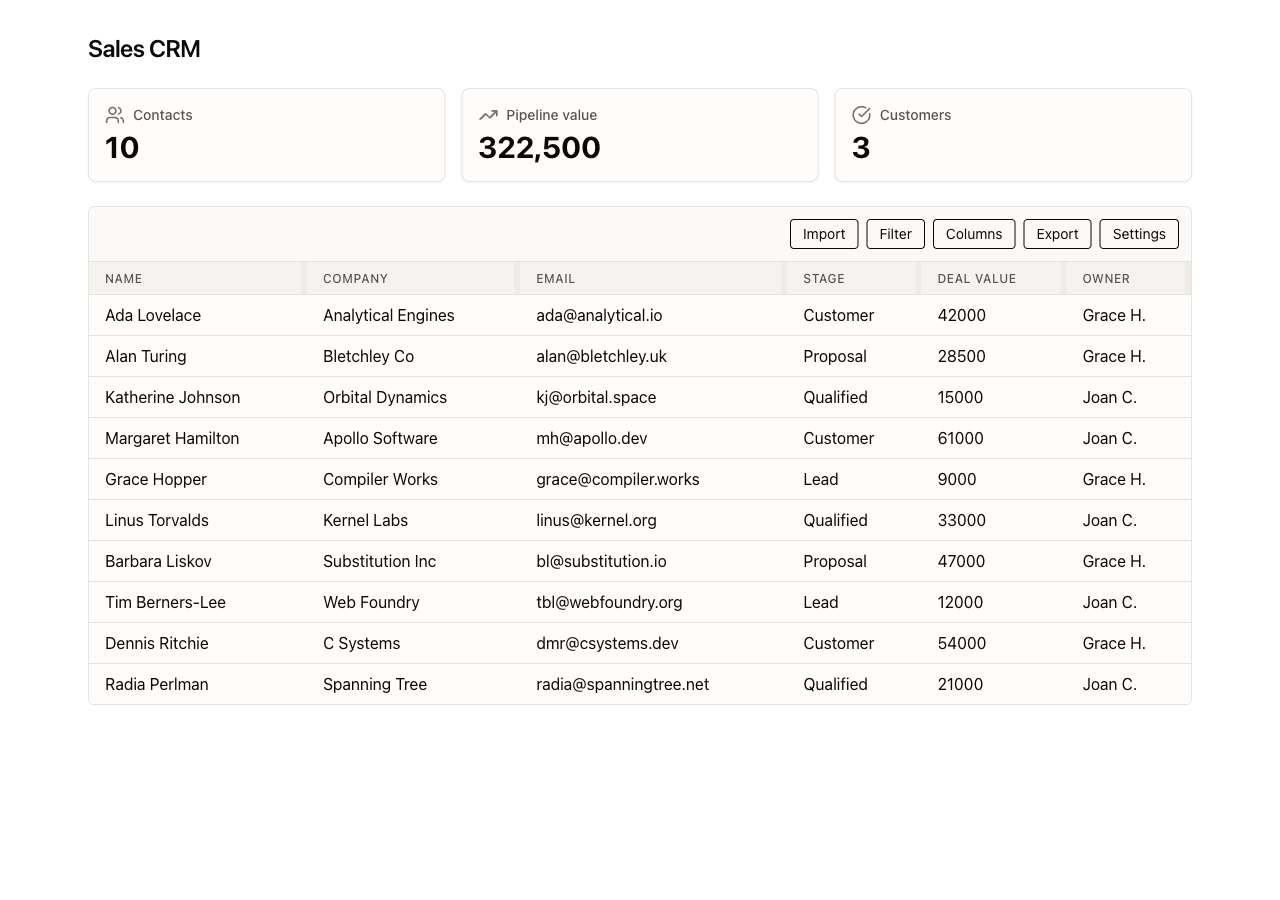Click the Stage cell in Grace Hopper's row
This screenshot has height=900, width=1280.
tap(854, 479)
